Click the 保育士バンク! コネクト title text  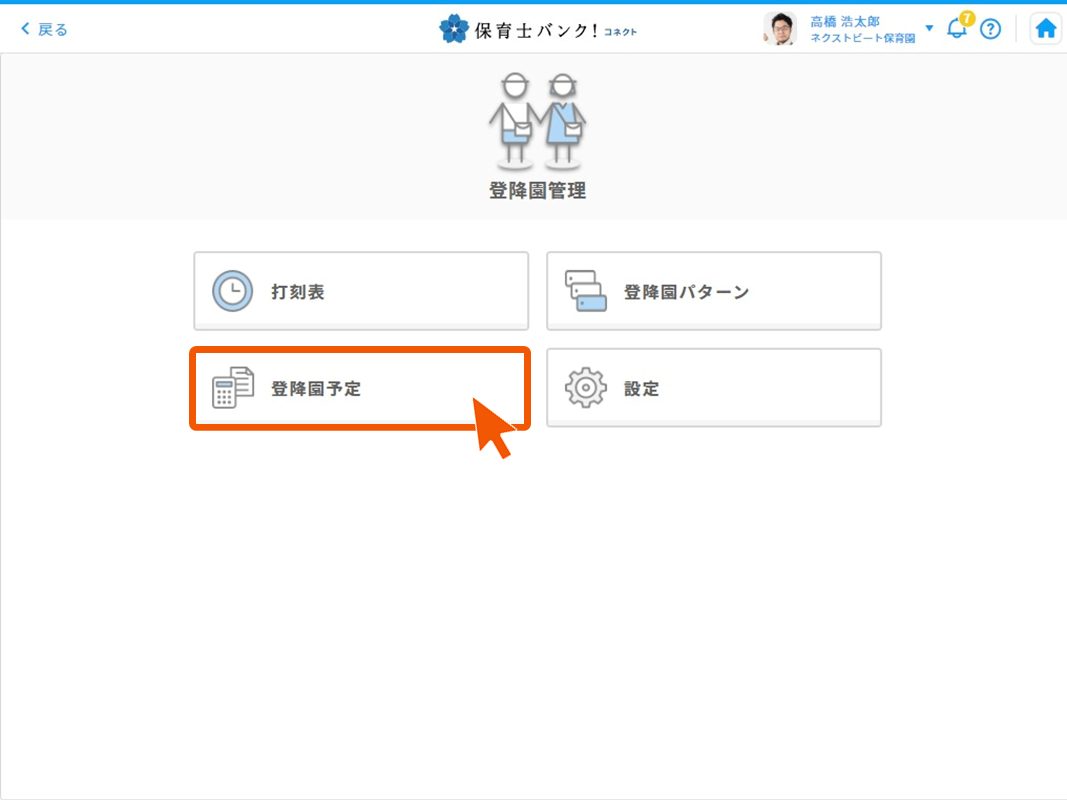[x=554, y=30]
